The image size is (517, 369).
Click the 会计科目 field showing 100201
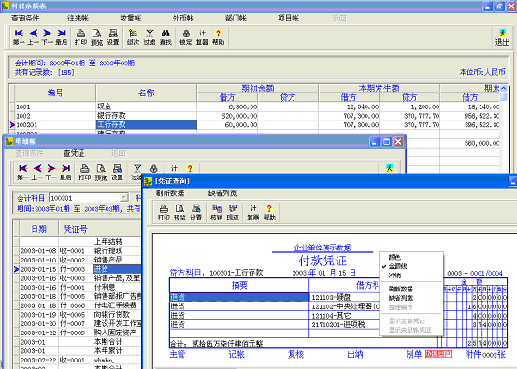[85, 198]
